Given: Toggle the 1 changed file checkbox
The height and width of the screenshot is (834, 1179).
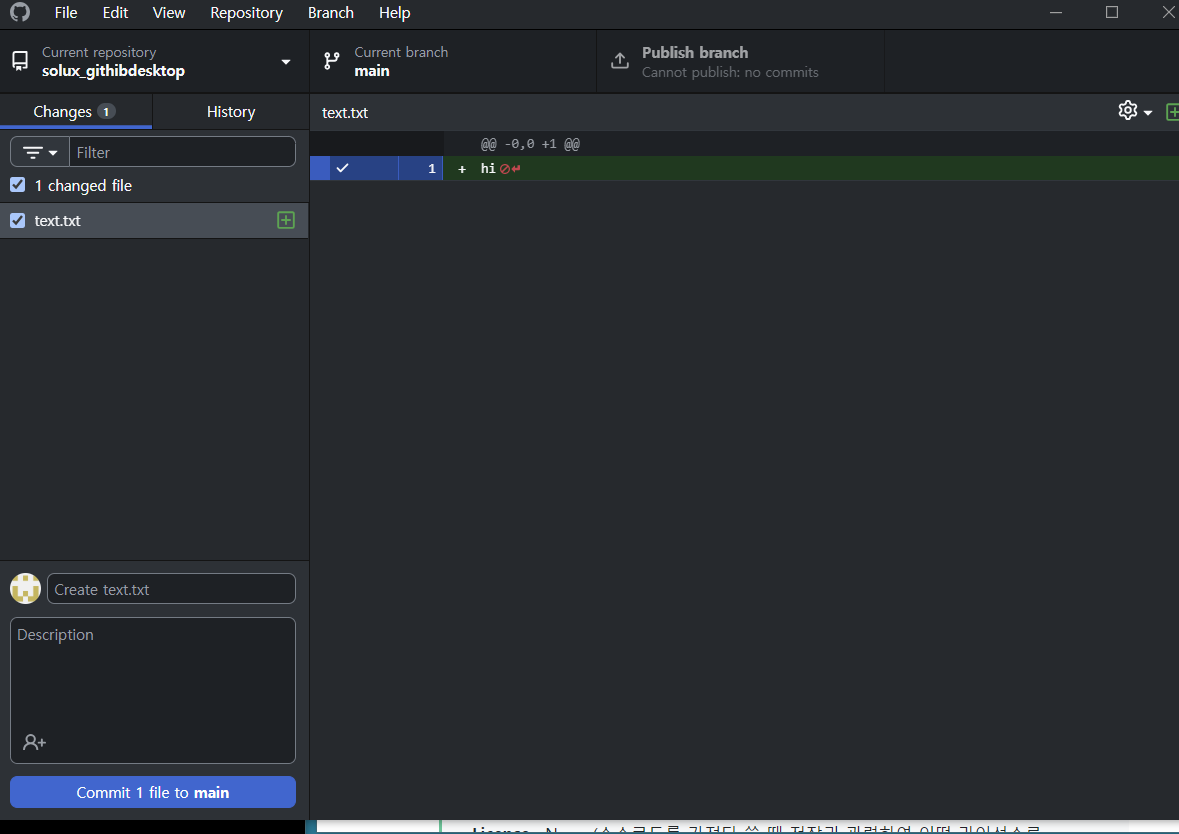Looking at the screenshot, I should point(17,185).
